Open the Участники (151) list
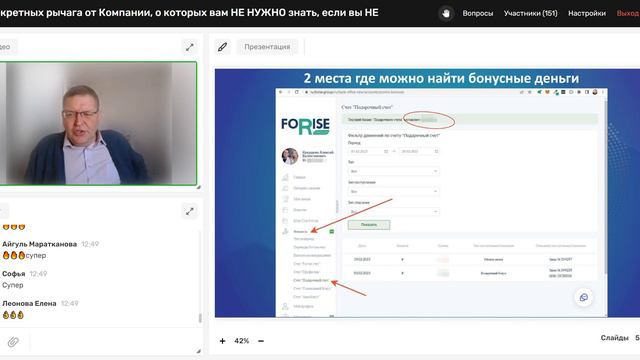Image resolution: width=640 pixels, height=360 pixels. [530, 13]
